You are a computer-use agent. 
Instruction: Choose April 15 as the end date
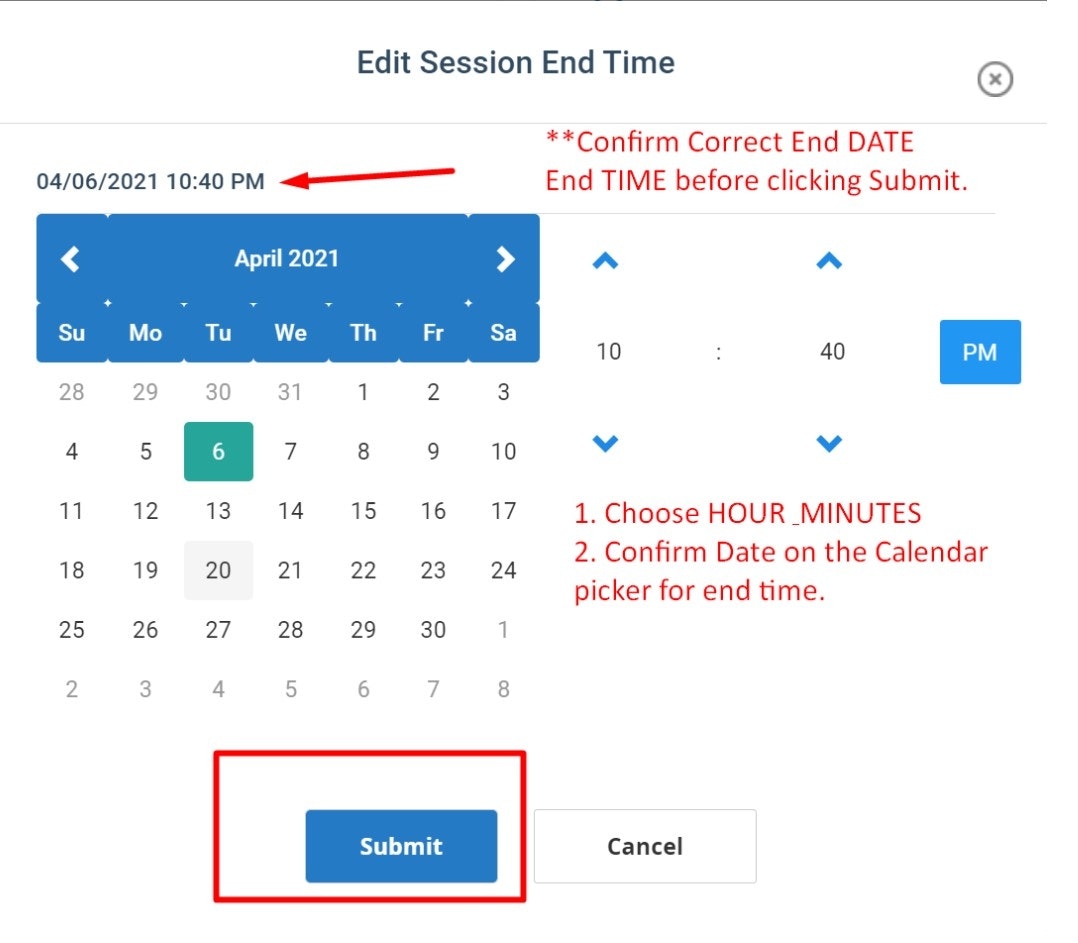363,512
